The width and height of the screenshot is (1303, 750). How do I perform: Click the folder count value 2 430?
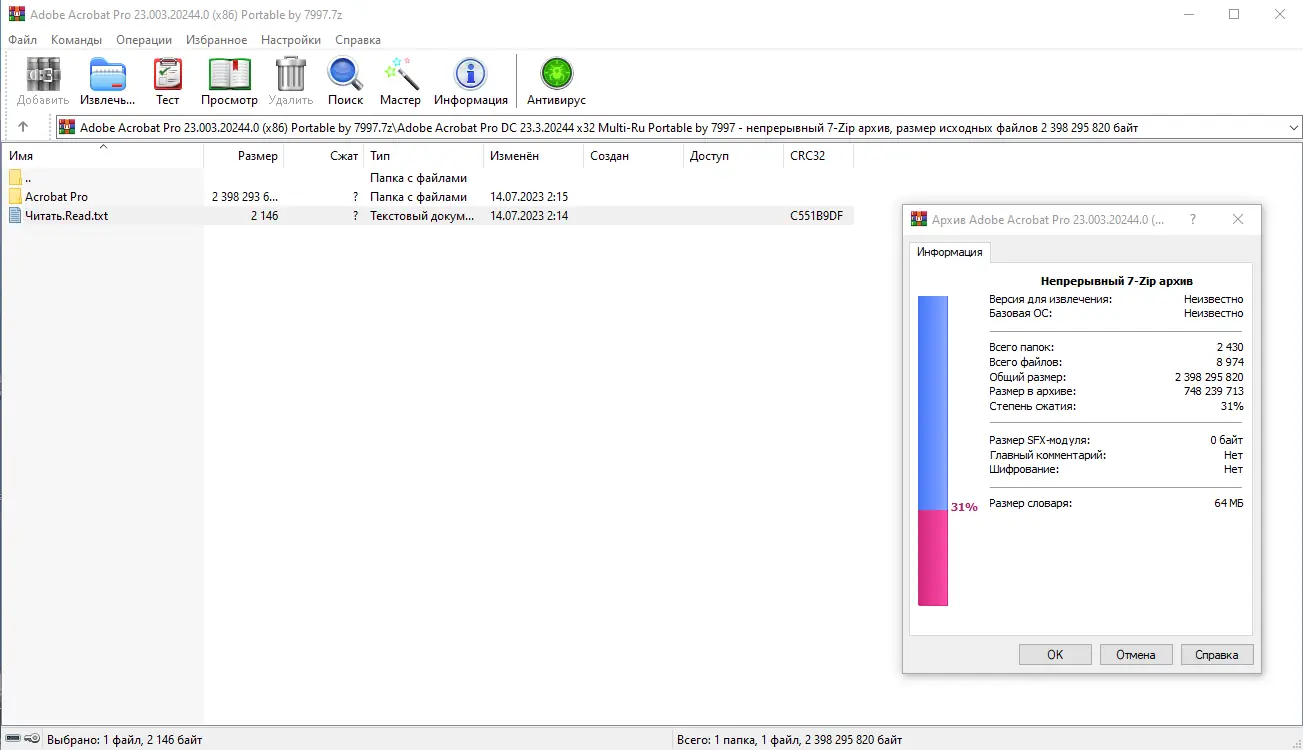tap(1230, 347)
